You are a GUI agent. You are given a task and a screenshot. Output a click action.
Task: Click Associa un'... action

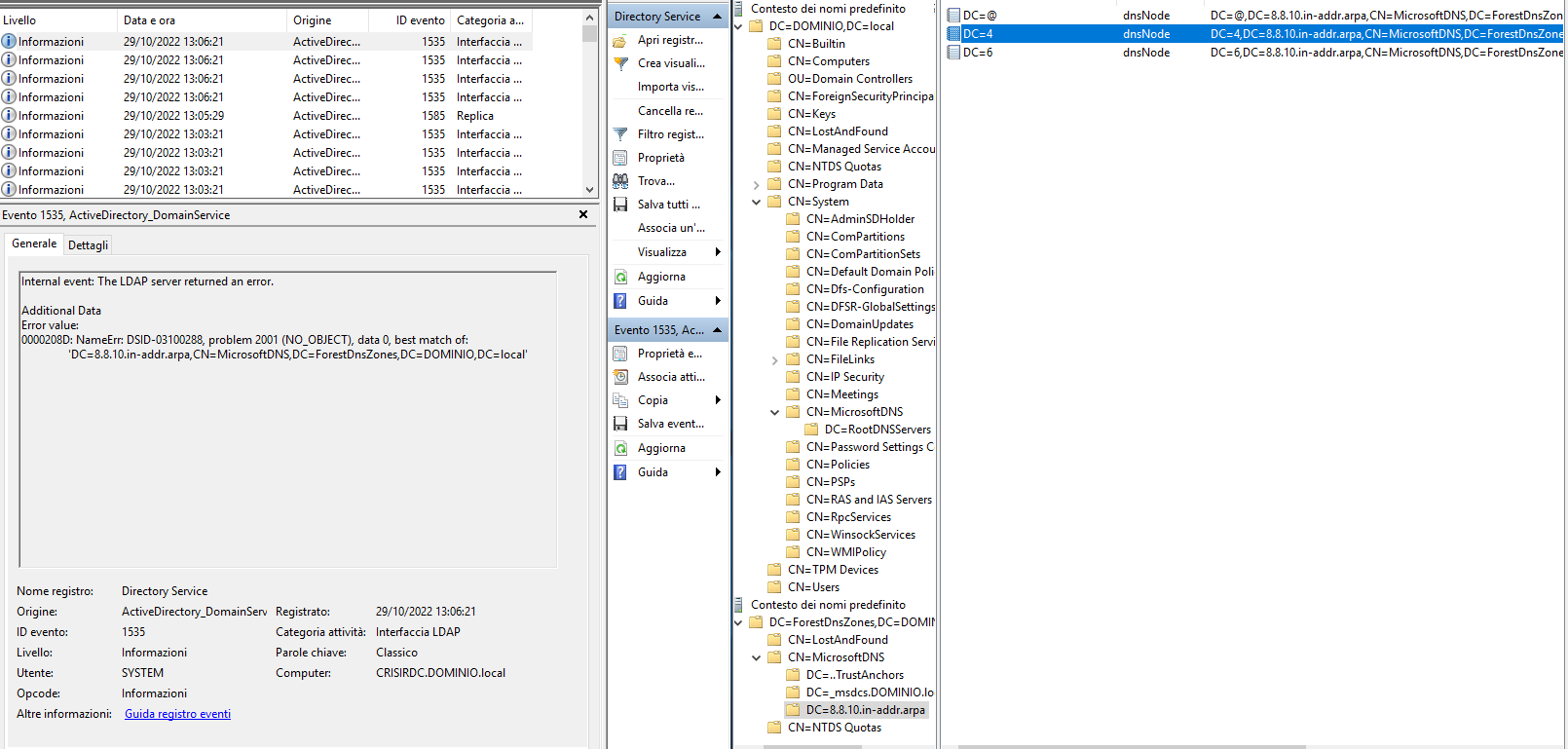point(672,228)
